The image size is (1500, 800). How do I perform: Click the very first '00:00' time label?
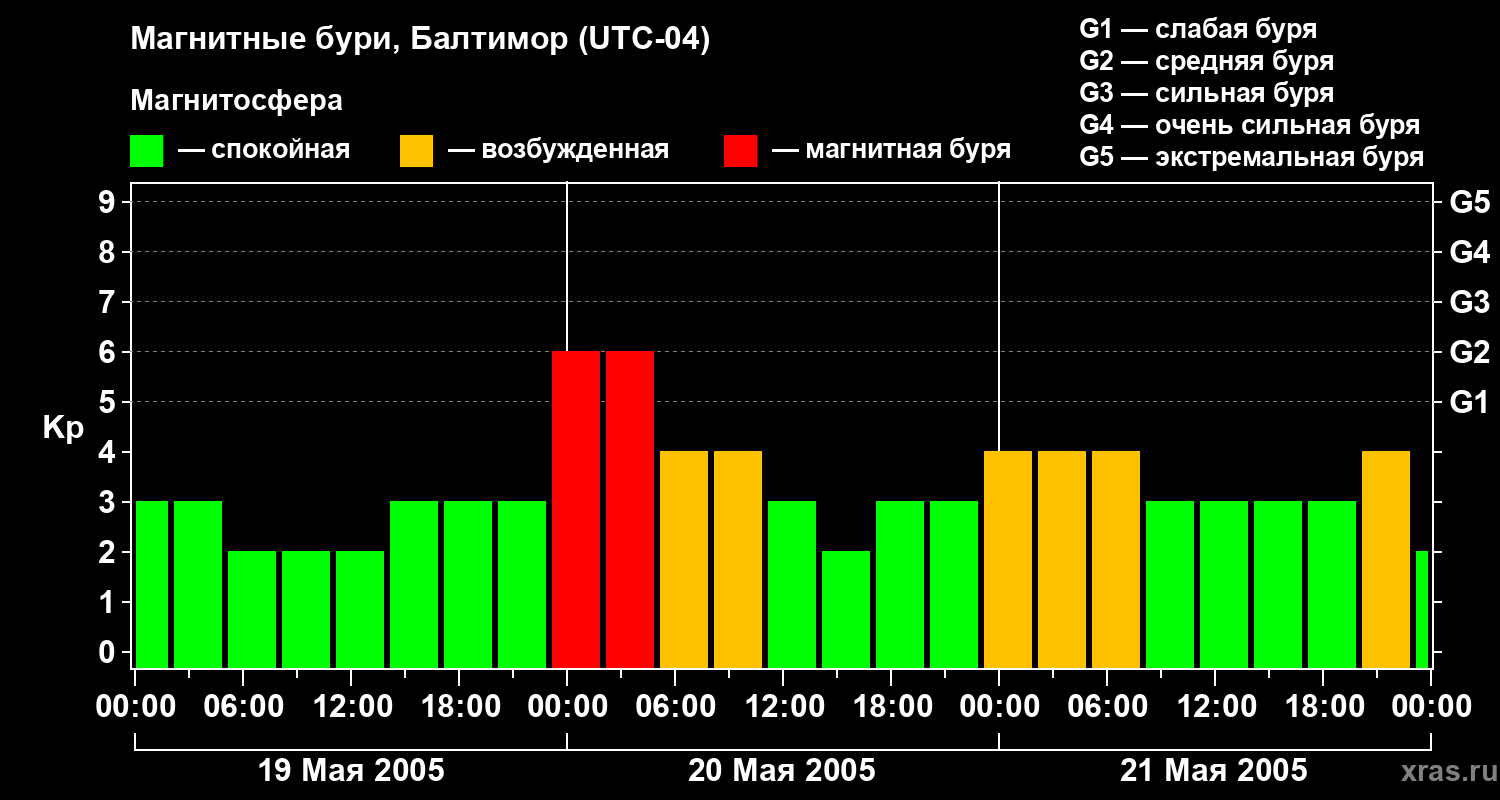(x=136, y=707)
